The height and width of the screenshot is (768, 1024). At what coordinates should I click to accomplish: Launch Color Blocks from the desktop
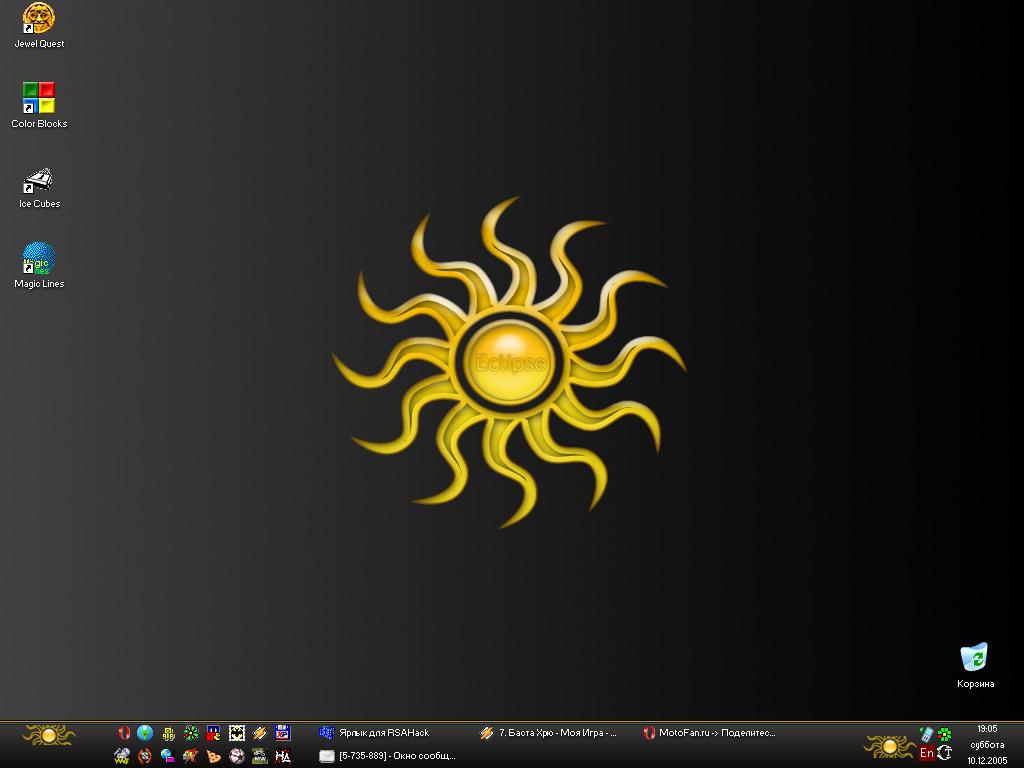click(x=39, y=105)
